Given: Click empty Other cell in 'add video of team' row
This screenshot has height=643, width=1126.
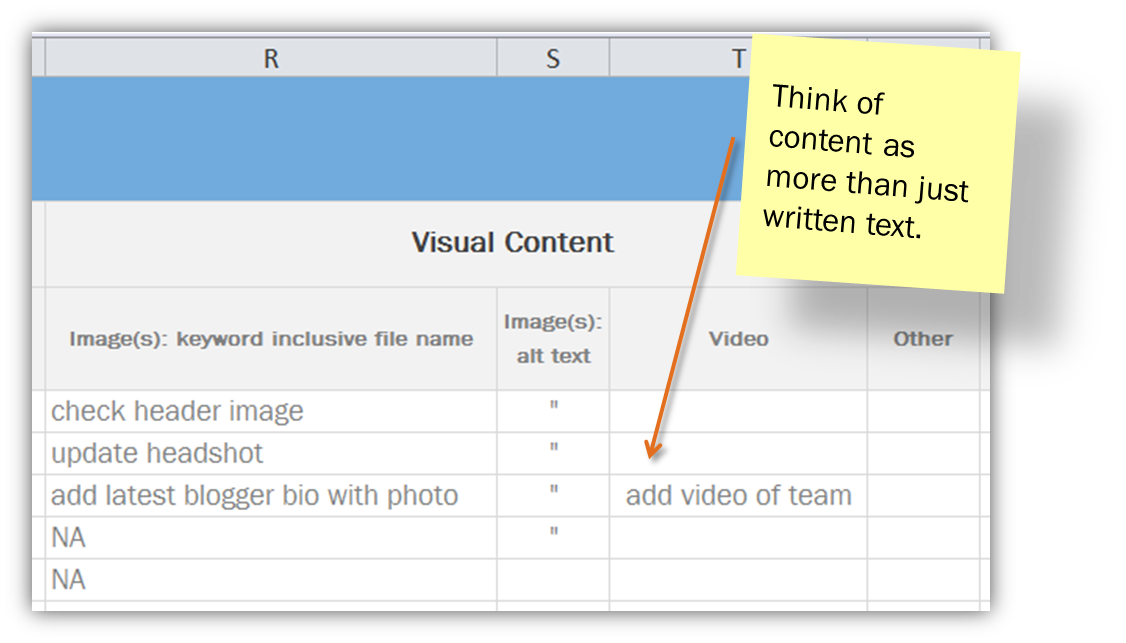Looking at the screenshot, I should click(x=923, y=496).
